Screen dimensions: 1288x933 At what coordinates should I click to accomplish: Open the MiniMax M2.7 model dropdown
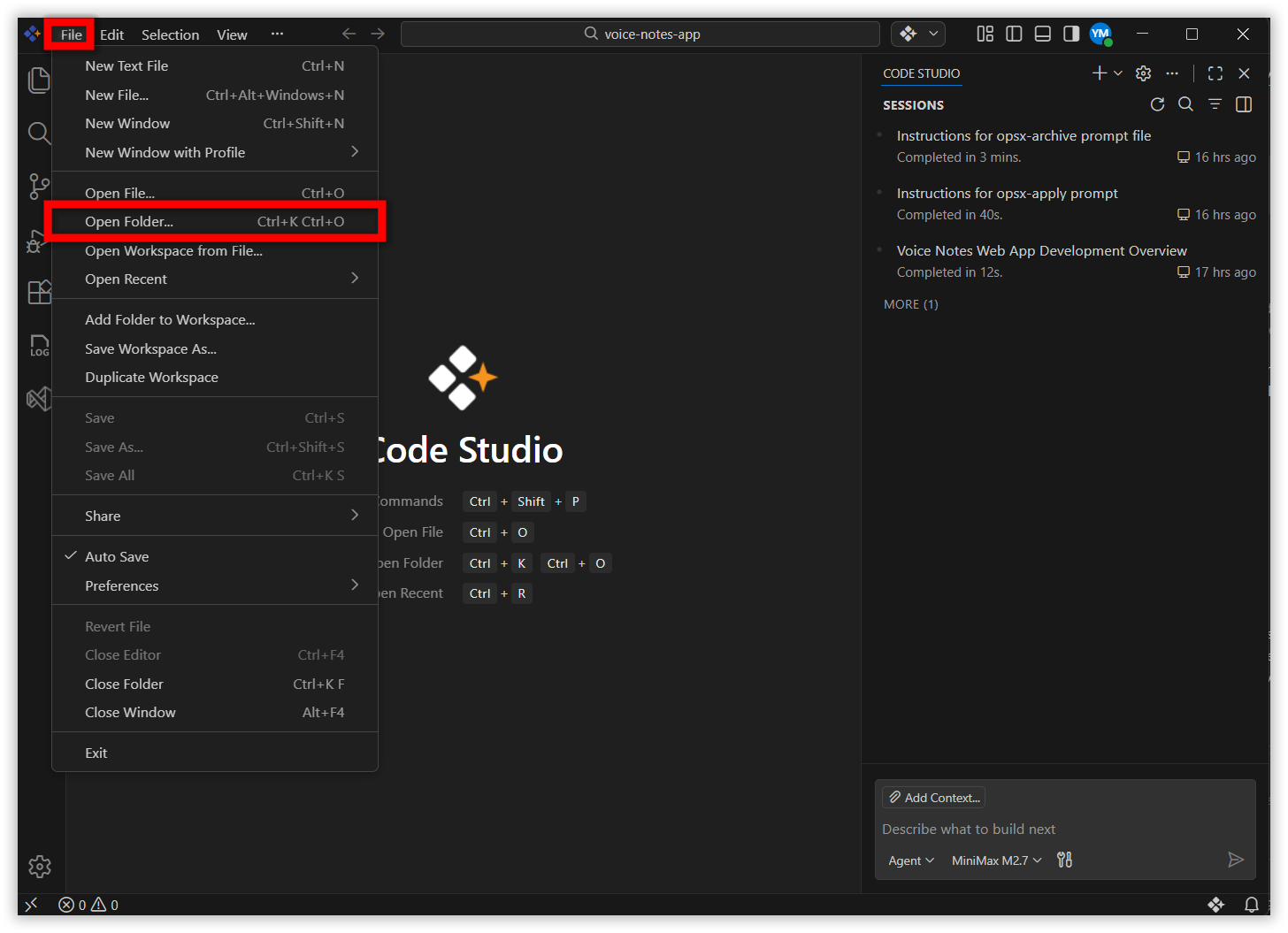tap(997, 860)
